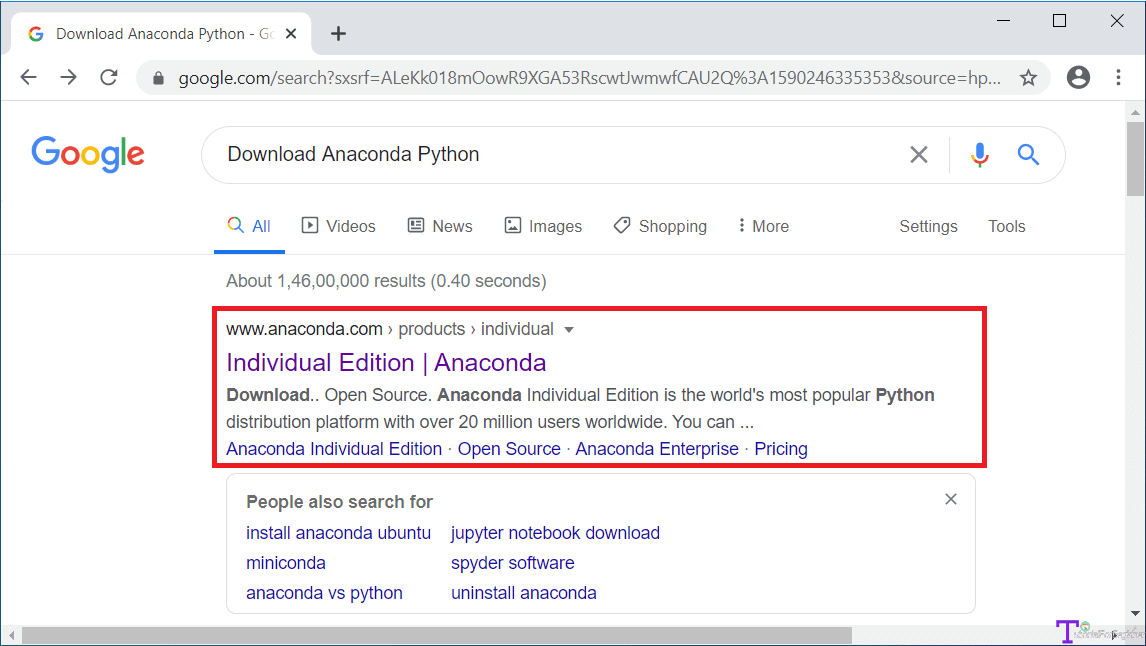
Task: Open the Pricing sitelink
Action: tap(781, 449)
